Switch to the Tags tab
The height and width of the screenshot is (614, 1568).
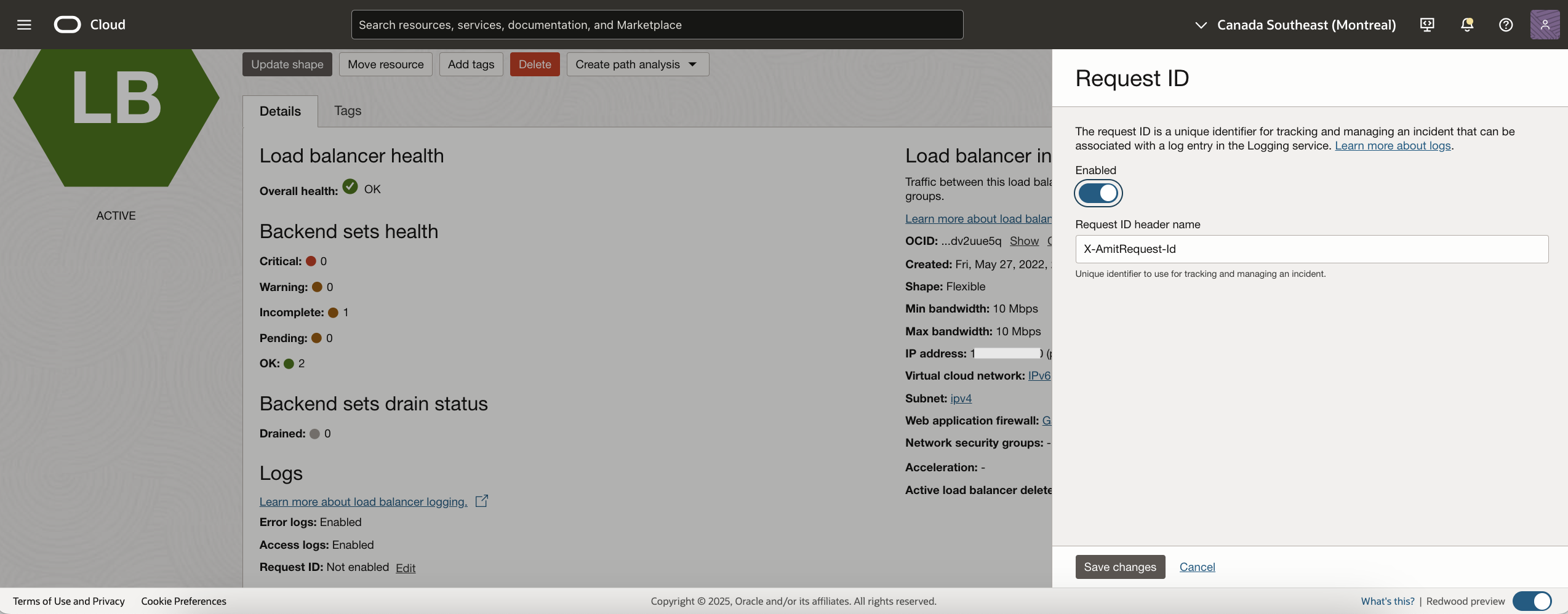(348, 111)
